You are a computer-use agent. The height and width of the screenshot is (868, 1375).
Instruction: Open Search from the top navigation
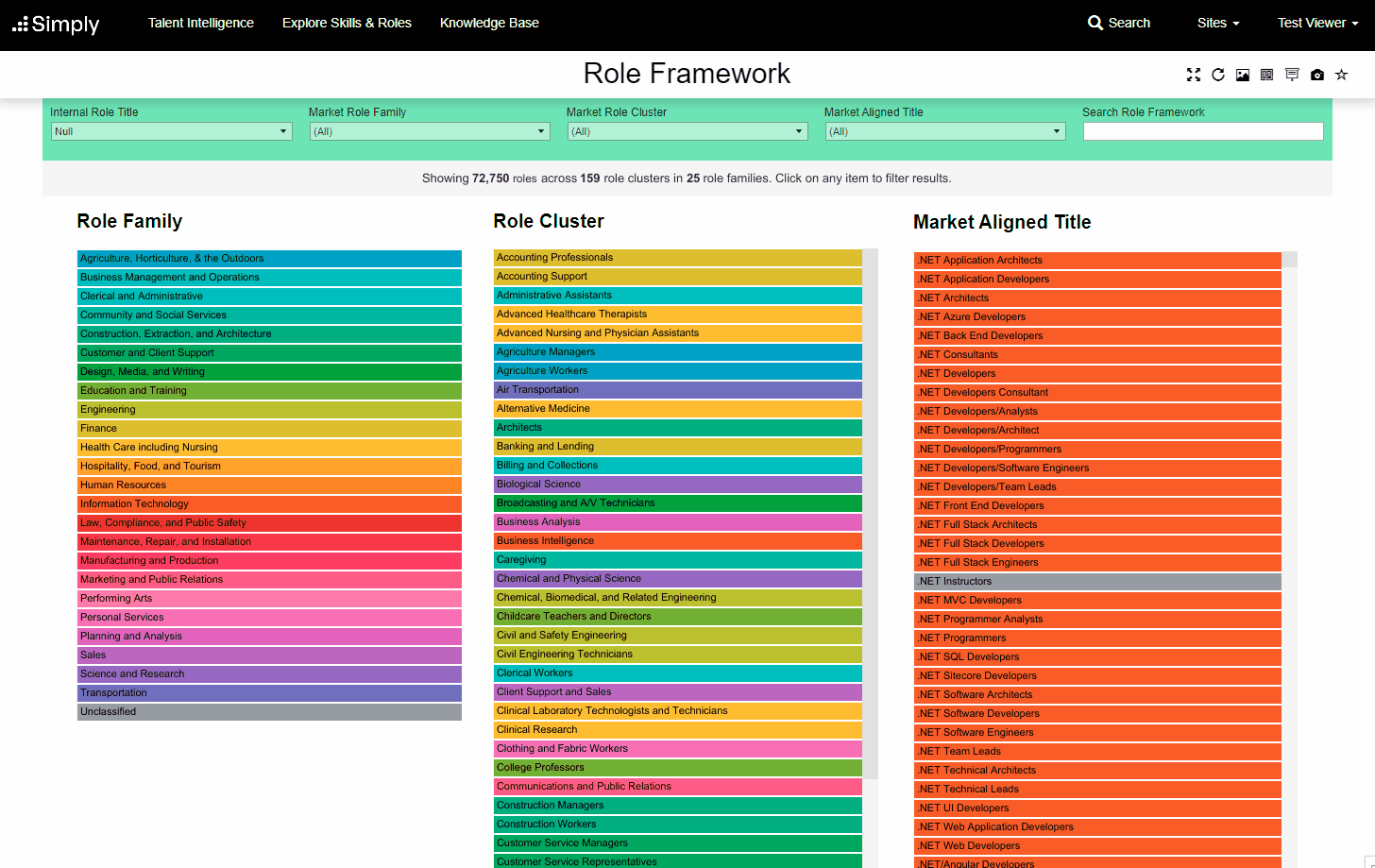tap(1119, 23)
